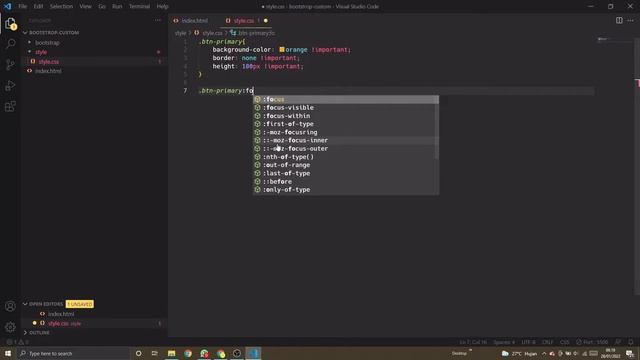Click the CRLF line ending status item
This screenshot has width=640, height=360.
tap(548, 342)
